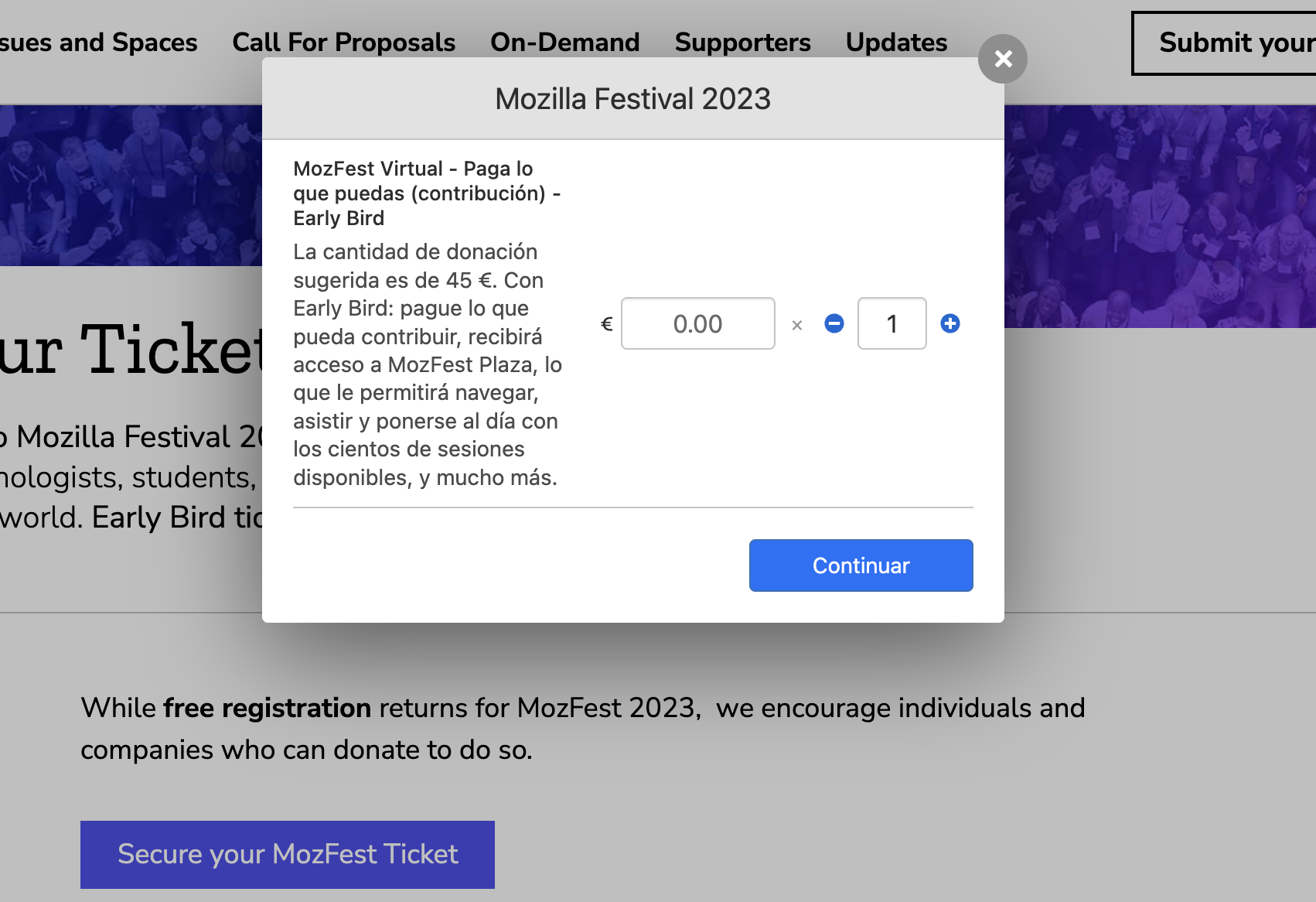This screenshot has width=1316, height=902.
Task: Open the Updates page
Action: (896, 43)
